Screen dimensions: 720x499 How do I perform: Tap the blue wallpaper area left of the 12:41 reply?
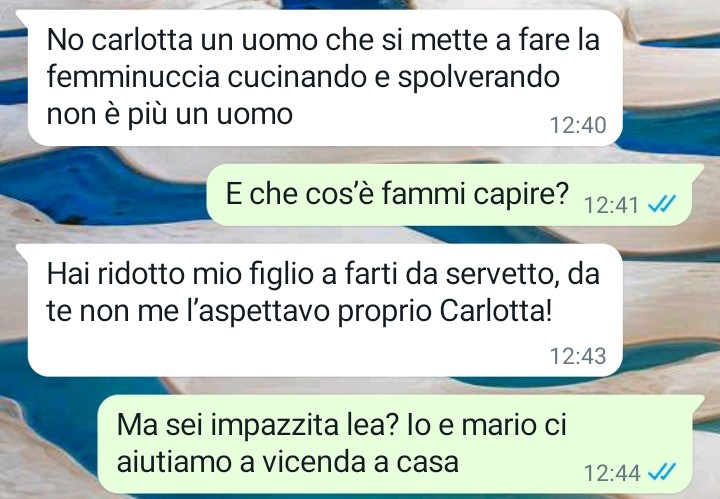tap(101, 188)
